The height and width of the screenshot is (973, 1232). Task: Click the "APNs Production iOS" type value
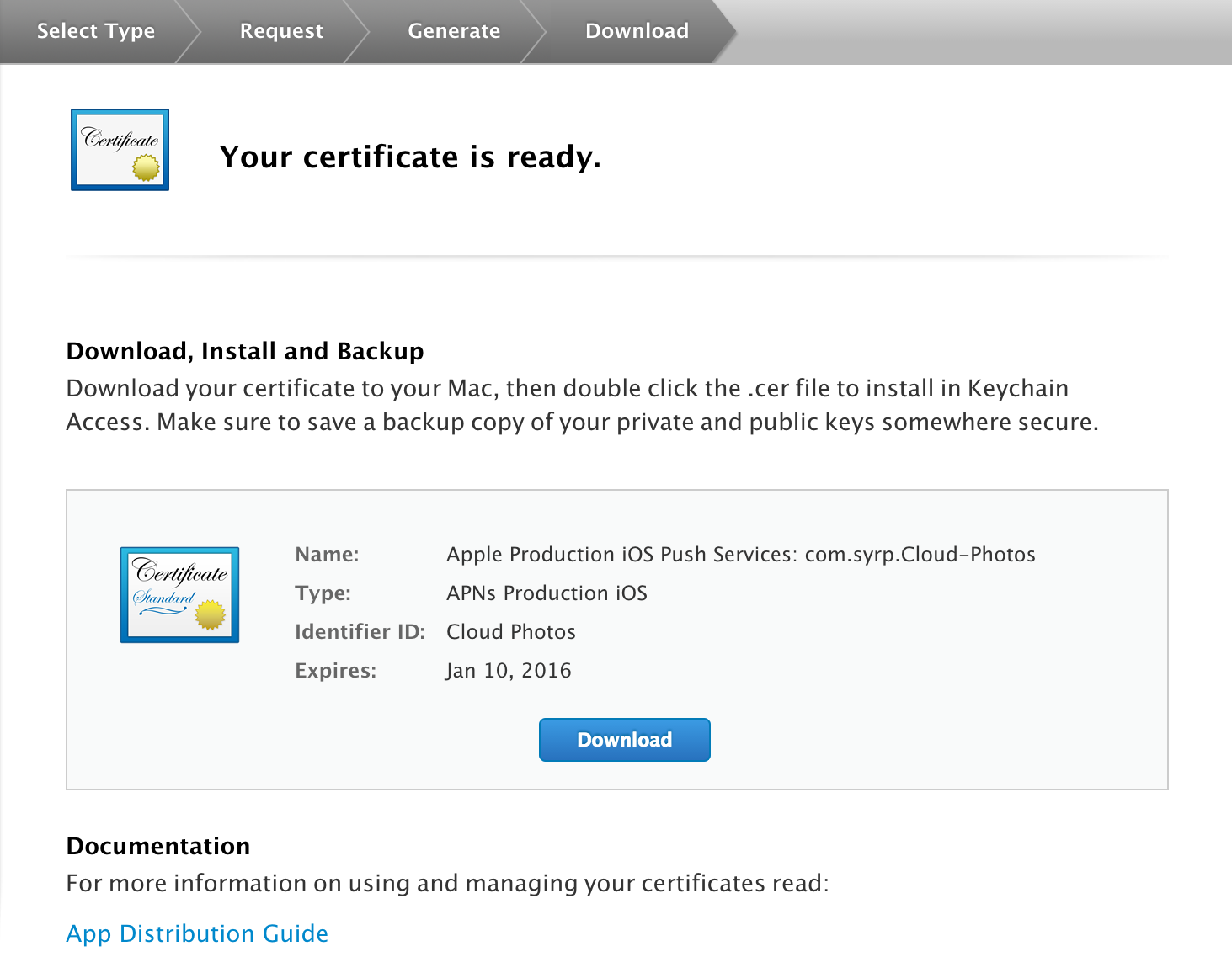point(547,593)
